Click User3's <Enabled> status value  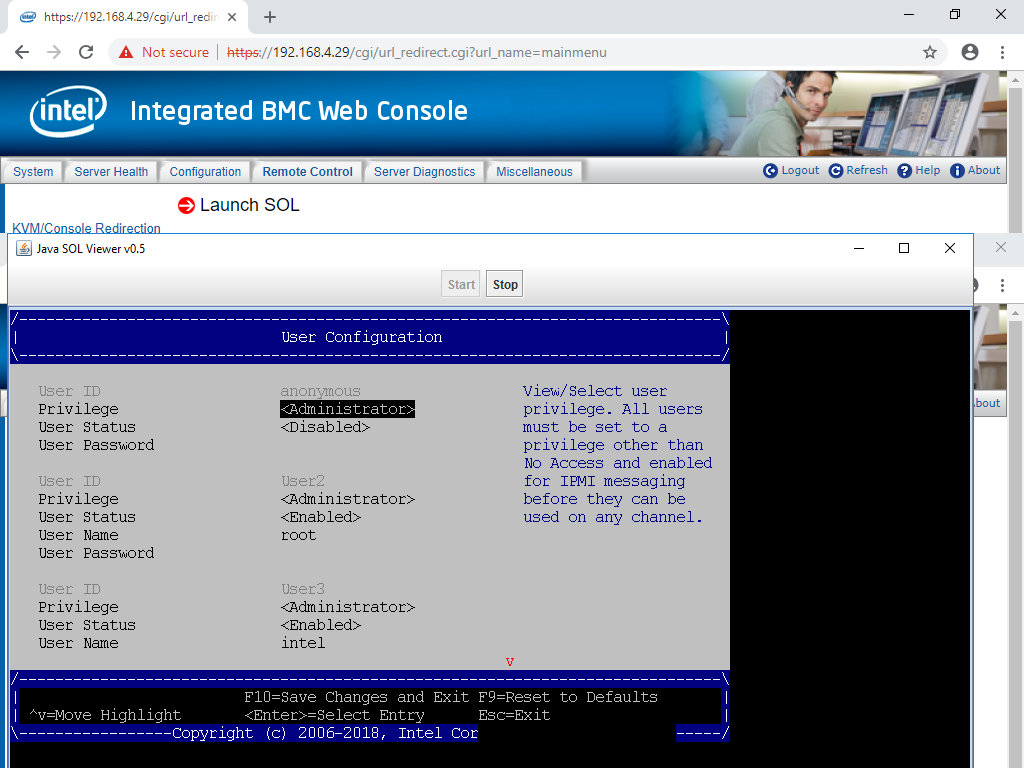click(x=321, y=625)
